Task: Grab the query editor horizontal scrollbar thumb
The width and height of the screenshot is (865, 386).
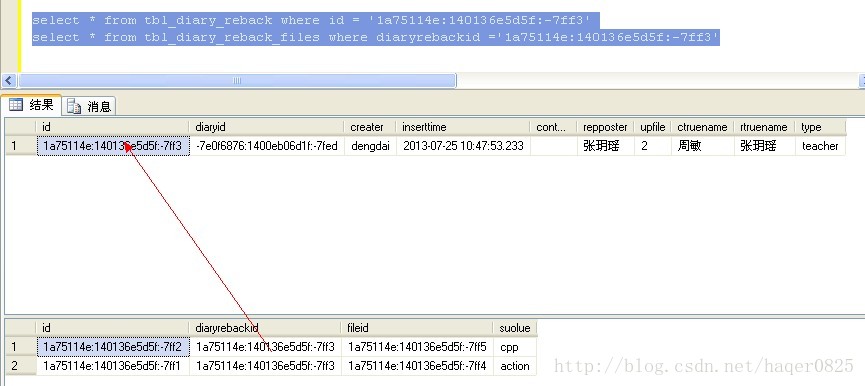Action: [237, 81]
